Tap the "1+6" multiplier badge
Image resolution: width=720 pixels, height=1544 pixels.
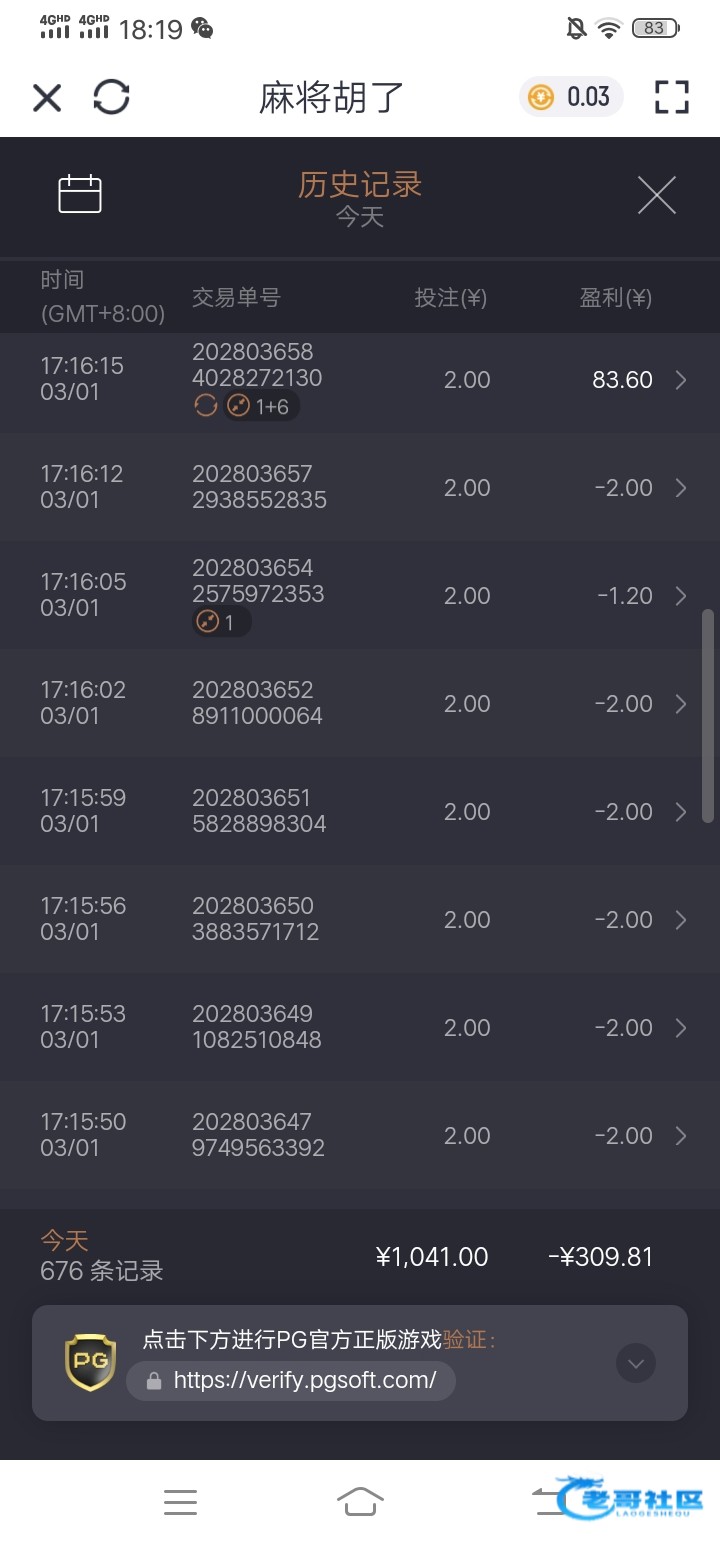[x=260, y=406]
